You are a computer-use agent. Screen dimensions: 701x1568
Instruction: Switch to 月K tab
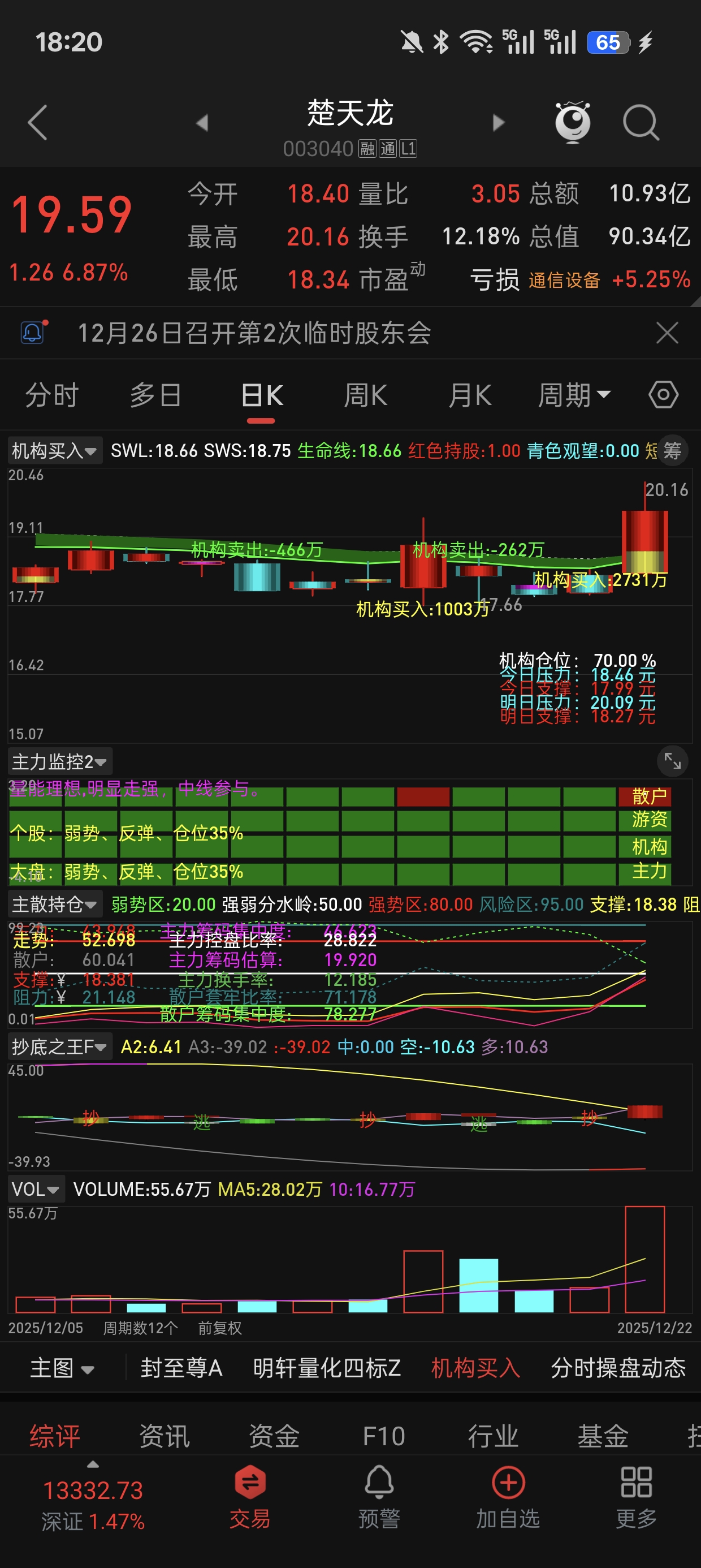click(x=470, y=395)
